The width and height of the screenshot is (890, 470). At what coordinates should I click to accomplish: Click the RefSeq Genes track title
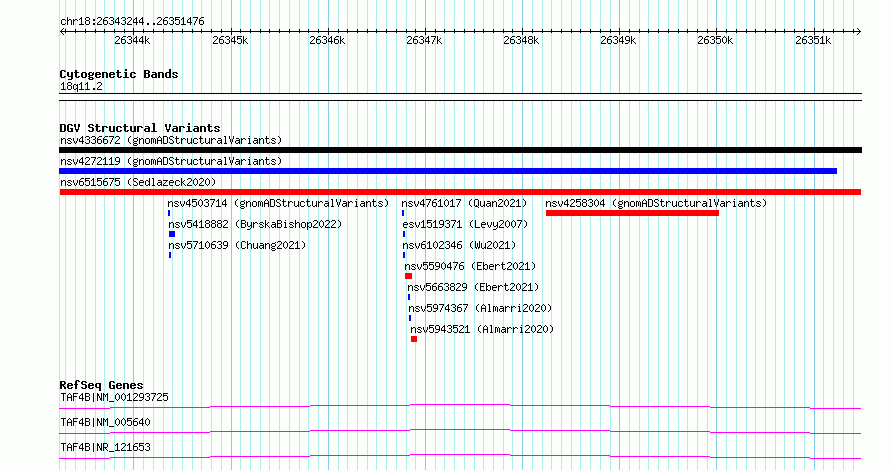coord(101,385)
